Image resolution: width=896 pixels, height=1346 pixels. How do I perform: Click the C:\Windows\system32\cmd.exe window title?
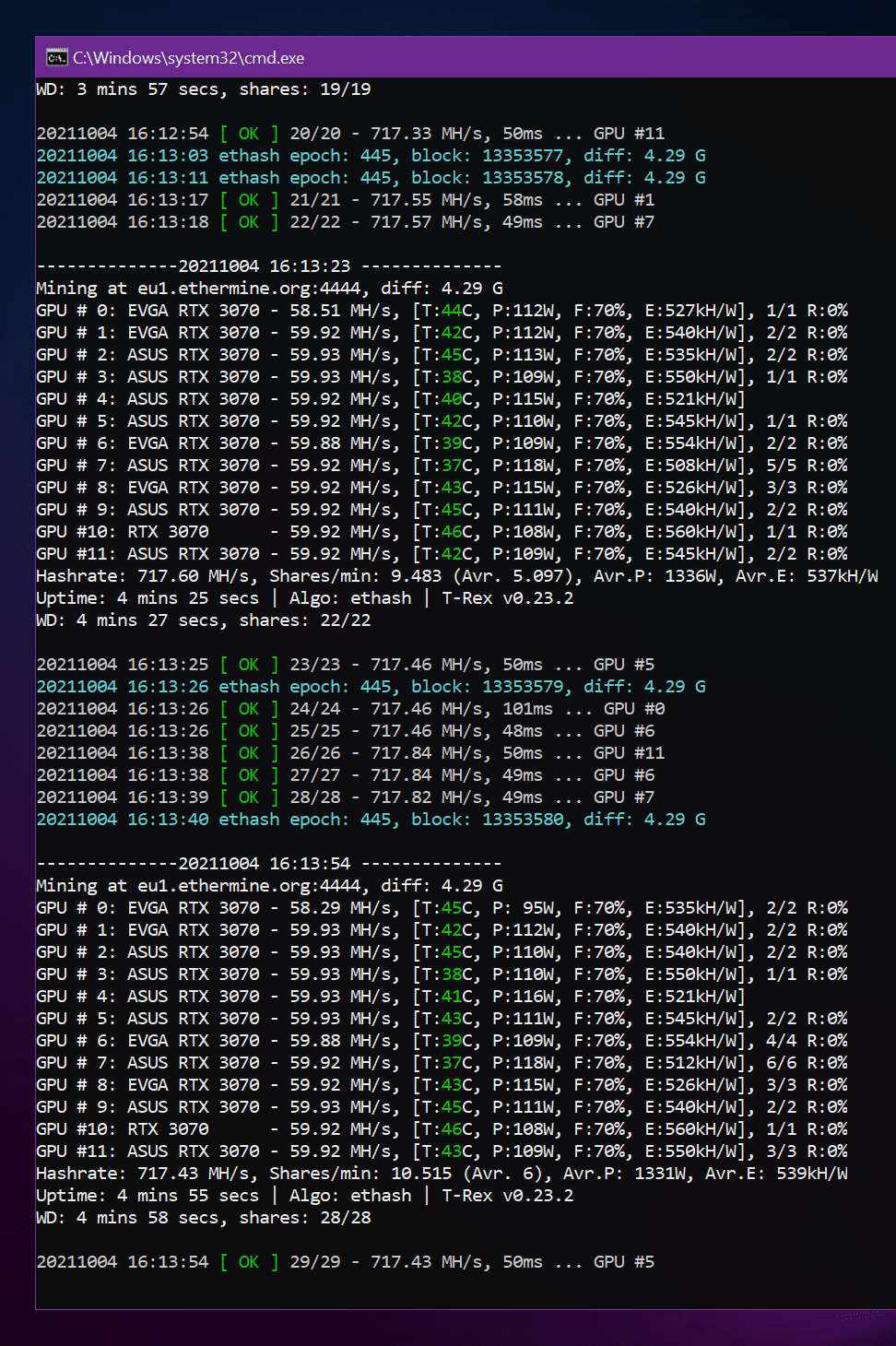coord(189,58)
